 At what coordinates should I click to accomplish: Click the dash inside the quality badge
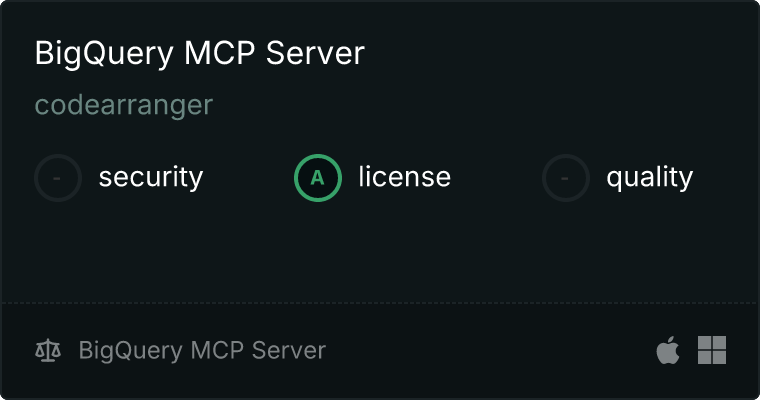click(x=565, y=178)
